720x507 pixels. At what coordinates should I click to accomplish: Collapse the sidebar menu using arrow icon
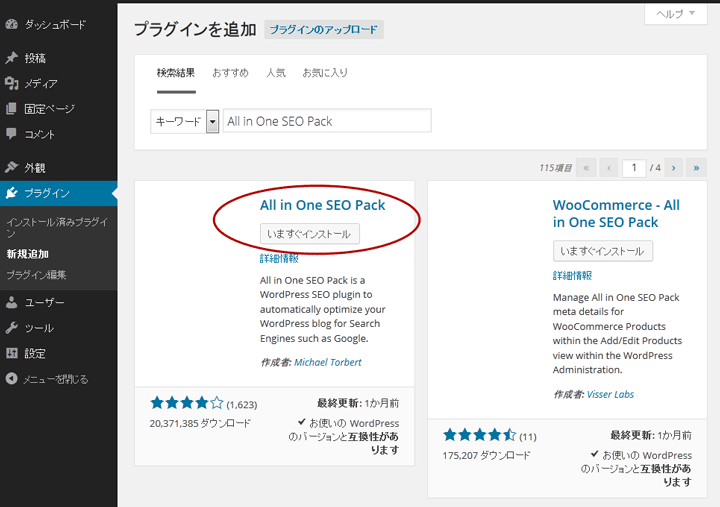point(11,379)
